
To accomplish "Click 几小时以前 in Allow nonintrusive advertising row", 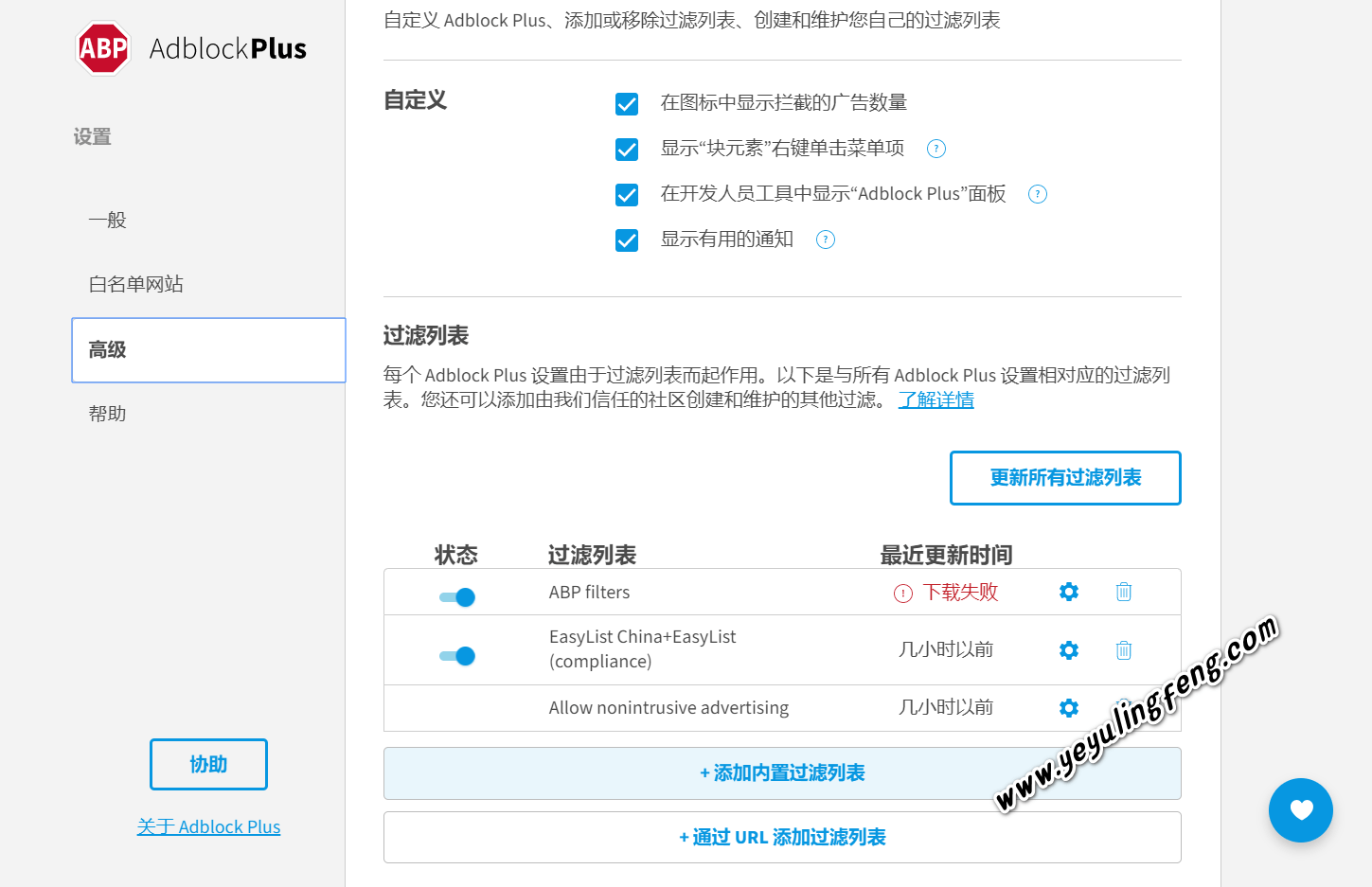I will pos(946,707).
